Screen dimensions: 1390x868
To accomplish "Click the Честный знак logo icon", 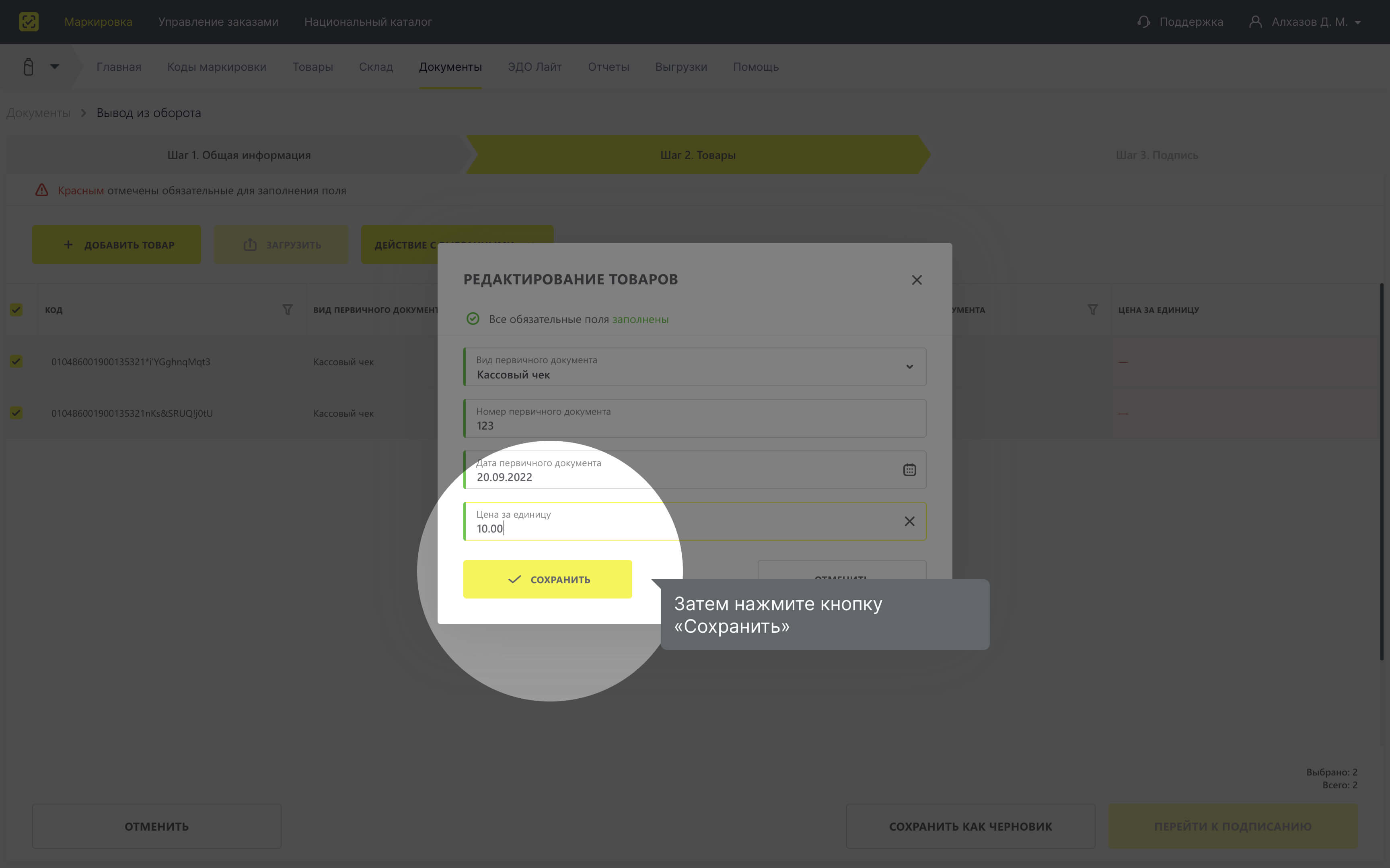I will (x=29, y=22).
